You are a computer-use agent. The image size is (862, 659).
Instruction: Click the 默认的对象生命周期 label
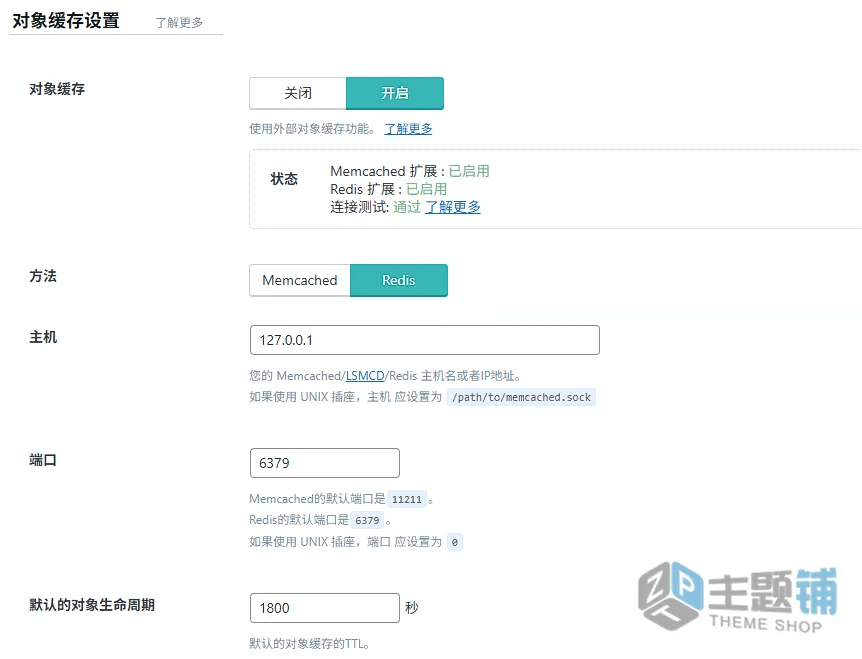tap(92, 605)
